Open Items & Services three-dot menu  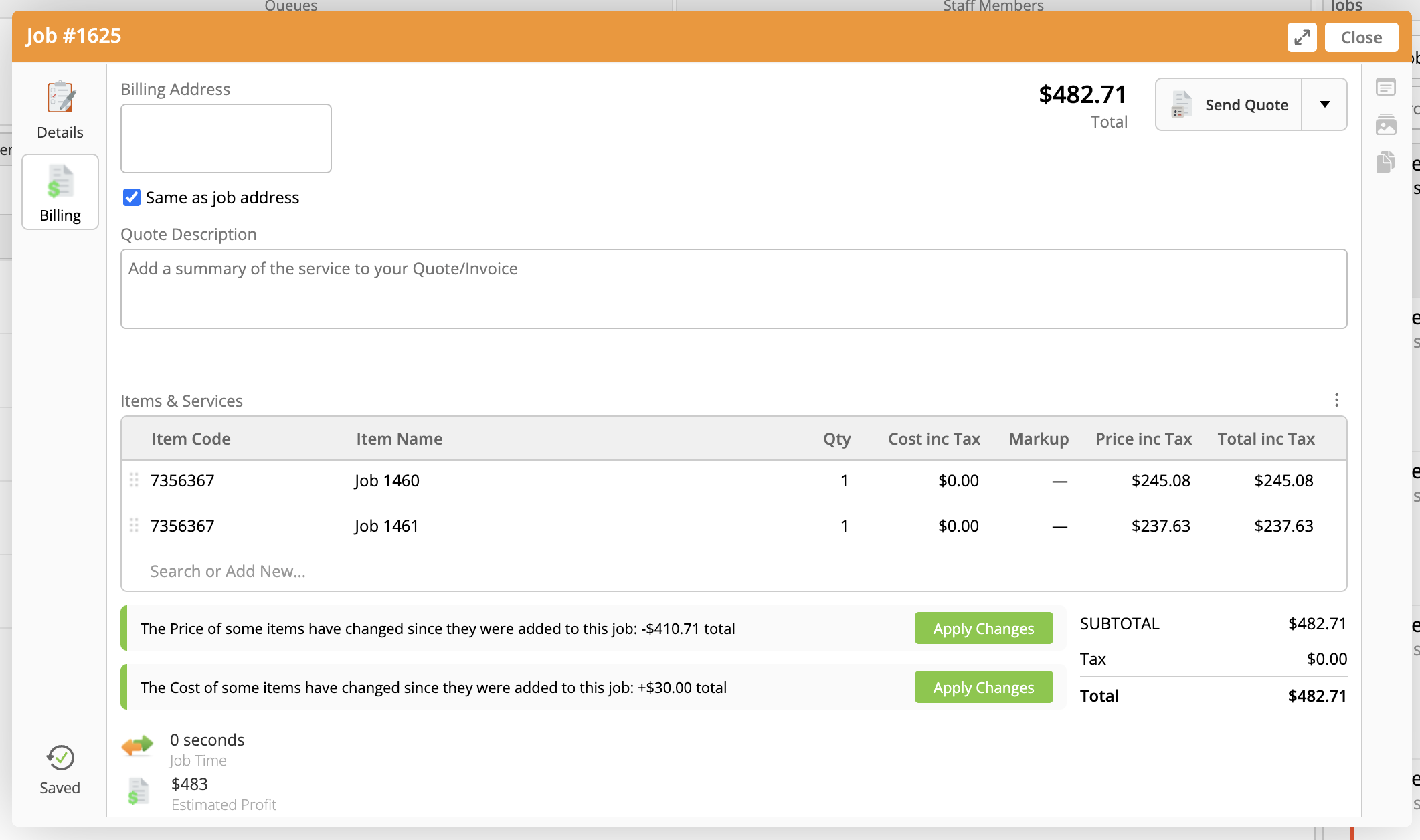[1336, 400]
